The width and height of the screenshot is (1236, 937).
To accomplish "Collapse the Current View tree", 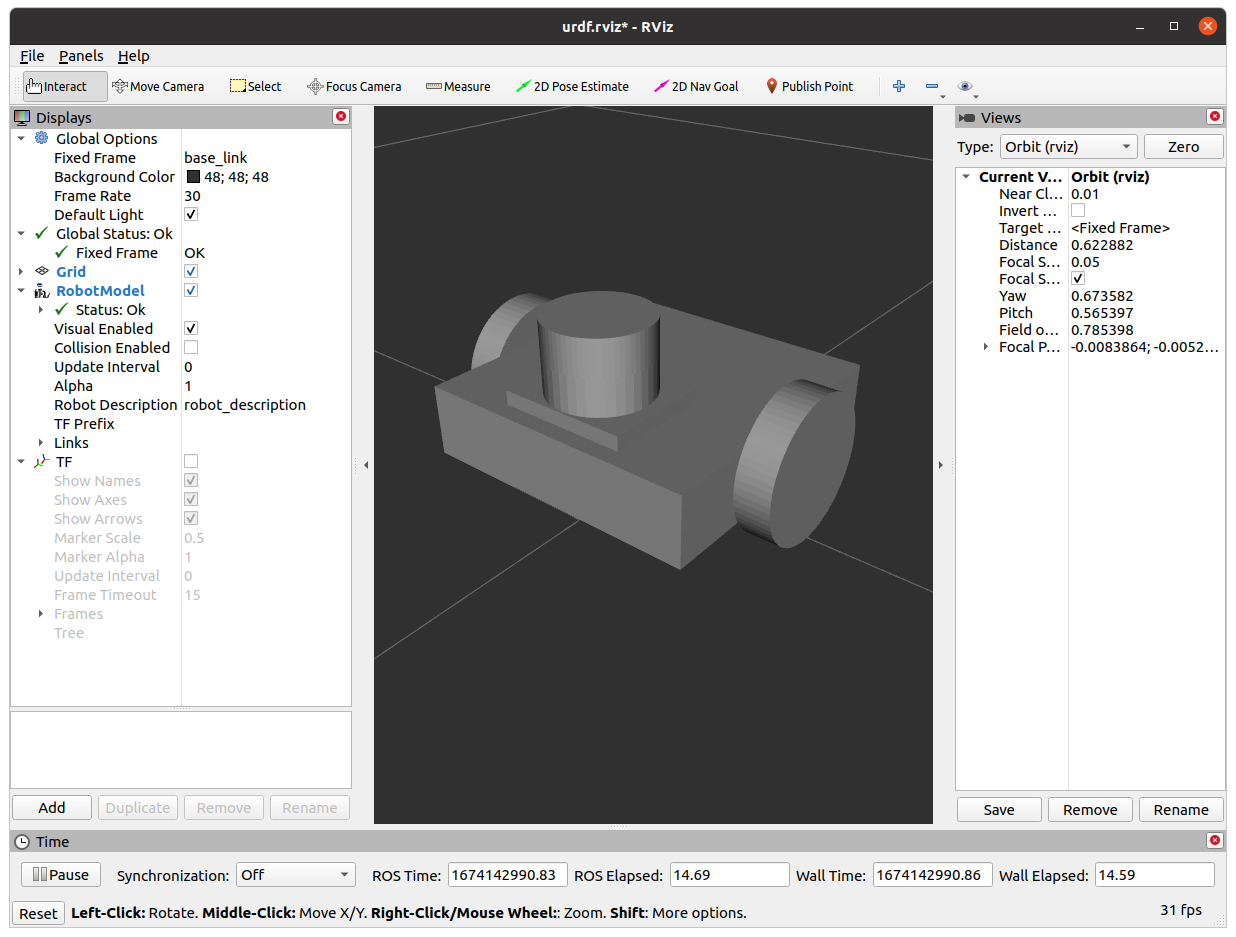I will coord(966,177).
